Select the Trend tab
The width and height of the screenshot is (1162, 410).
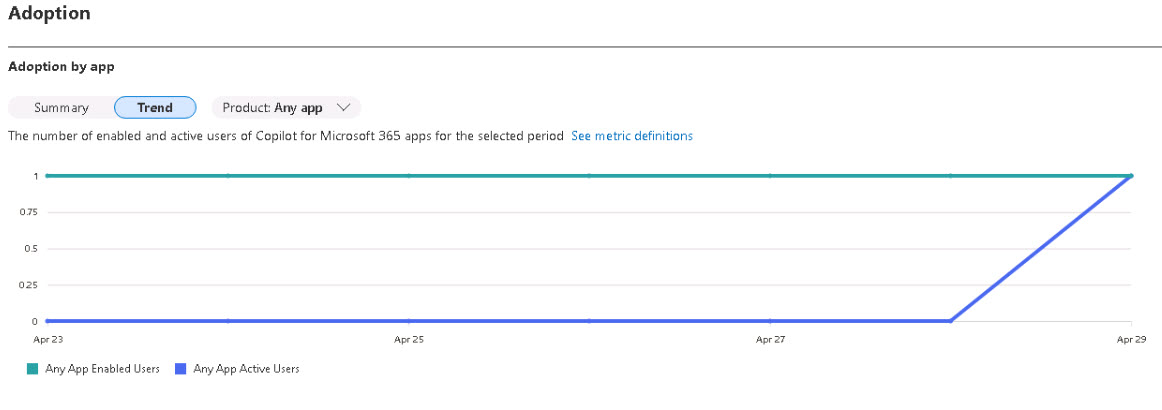tap(155, 108)
